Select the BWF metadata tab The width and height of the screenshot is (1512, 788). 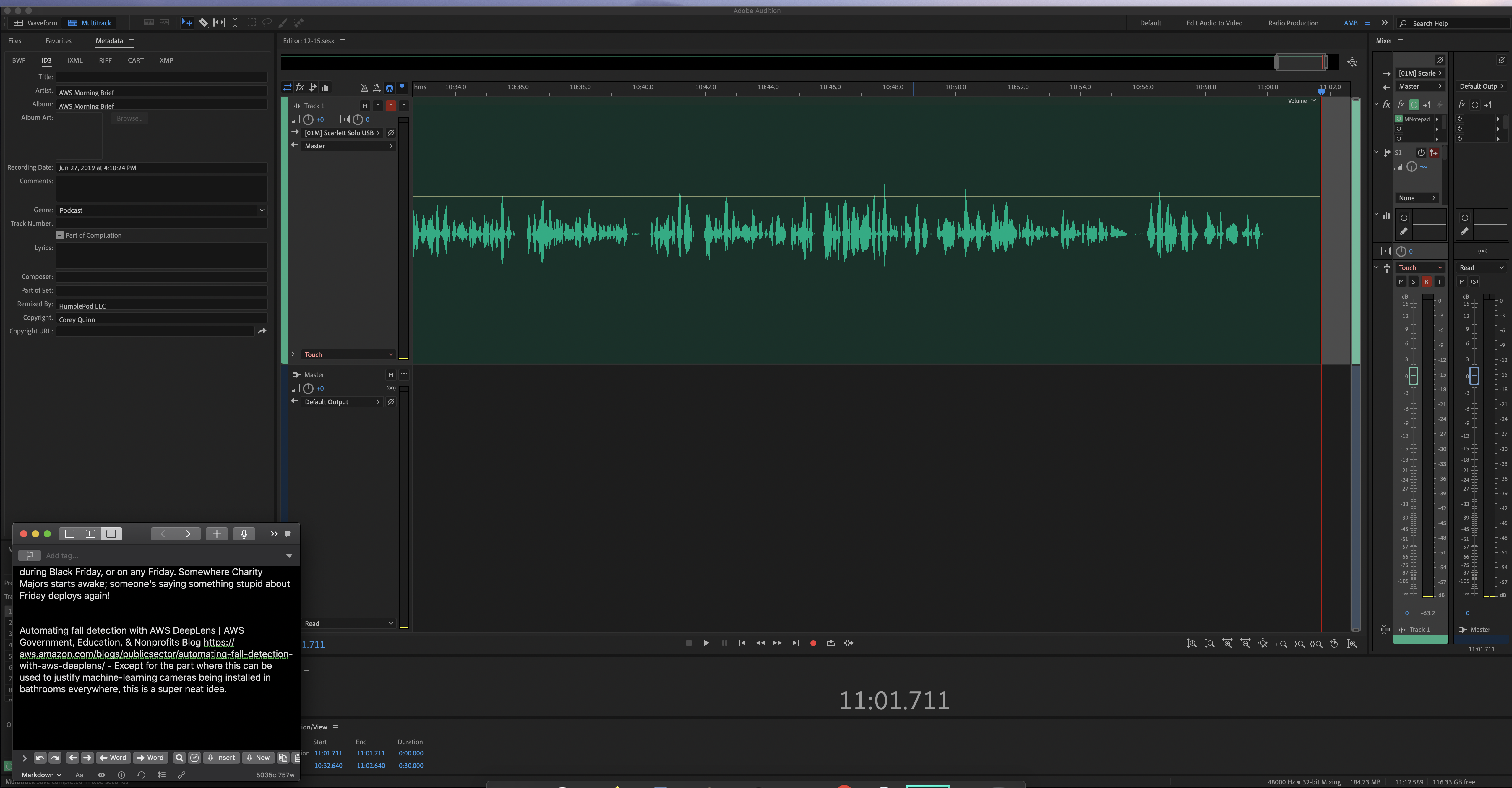coord(19,61)
